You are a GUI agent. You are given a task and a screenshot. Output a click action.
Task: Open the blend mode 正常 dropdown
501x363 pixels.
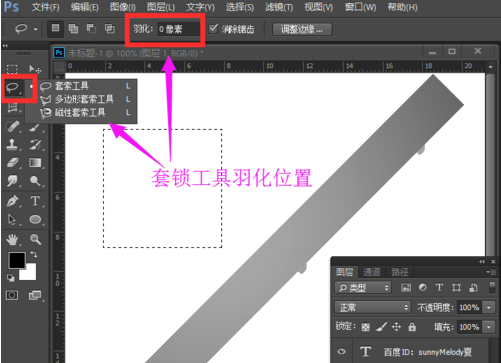click(x=373, y=307)
